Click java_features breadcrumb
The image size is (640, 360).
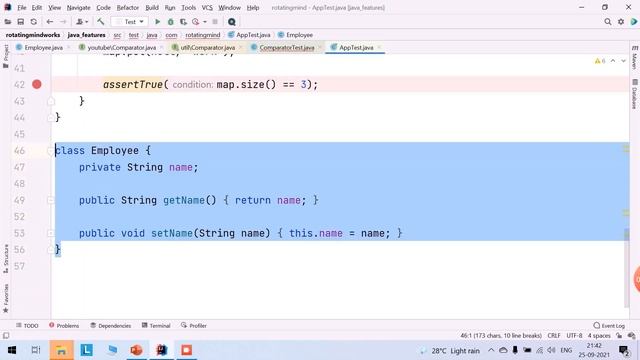87,35
